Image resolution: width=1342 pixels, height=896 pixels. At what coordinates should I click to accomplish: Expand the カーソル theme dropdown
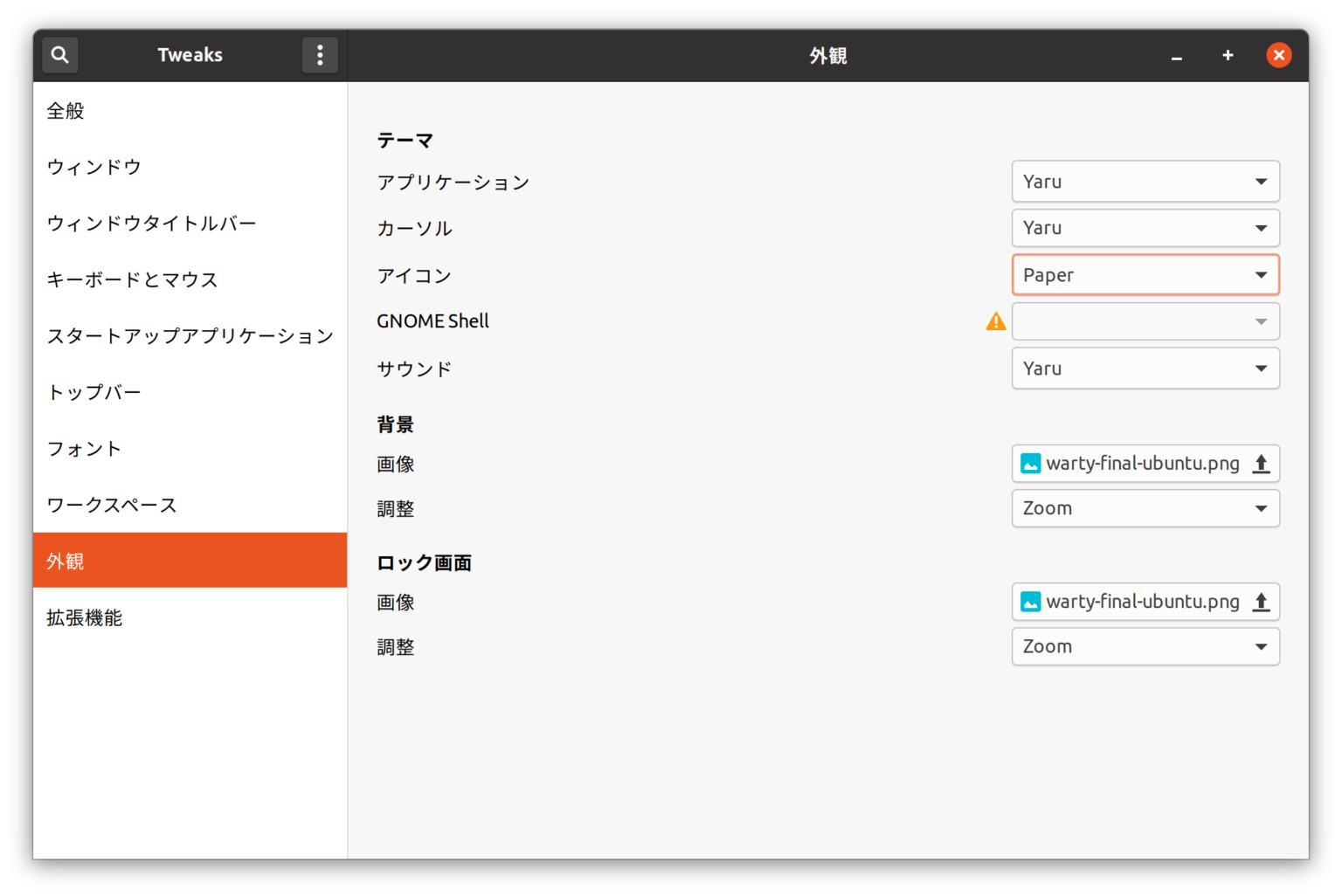coord(1145,228)
